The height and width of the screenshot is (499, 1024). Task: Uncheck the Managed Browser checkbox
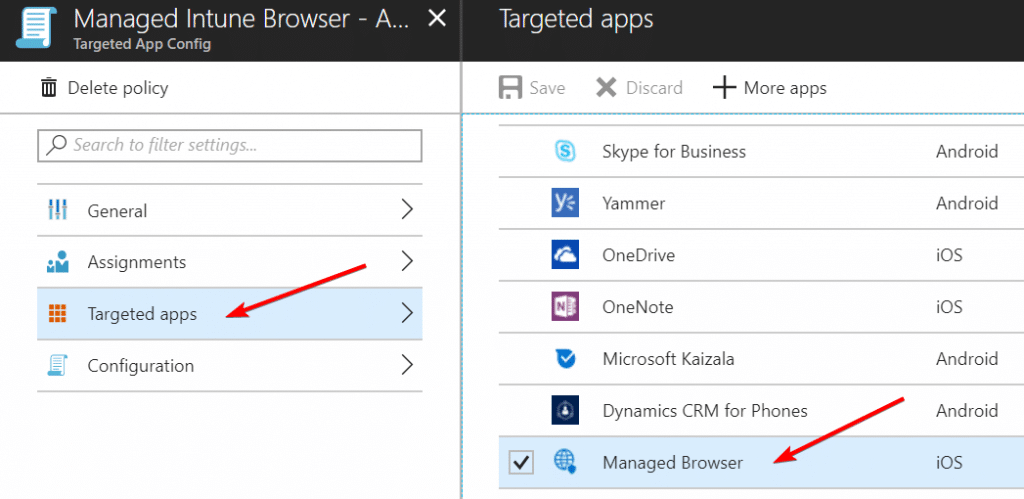(521, 462)
